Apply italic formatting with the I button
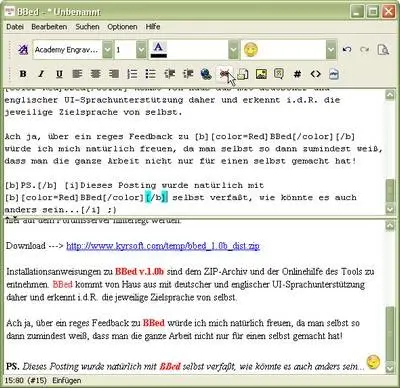The height and width of the screenshot is (388, 400). coord(41,74)
